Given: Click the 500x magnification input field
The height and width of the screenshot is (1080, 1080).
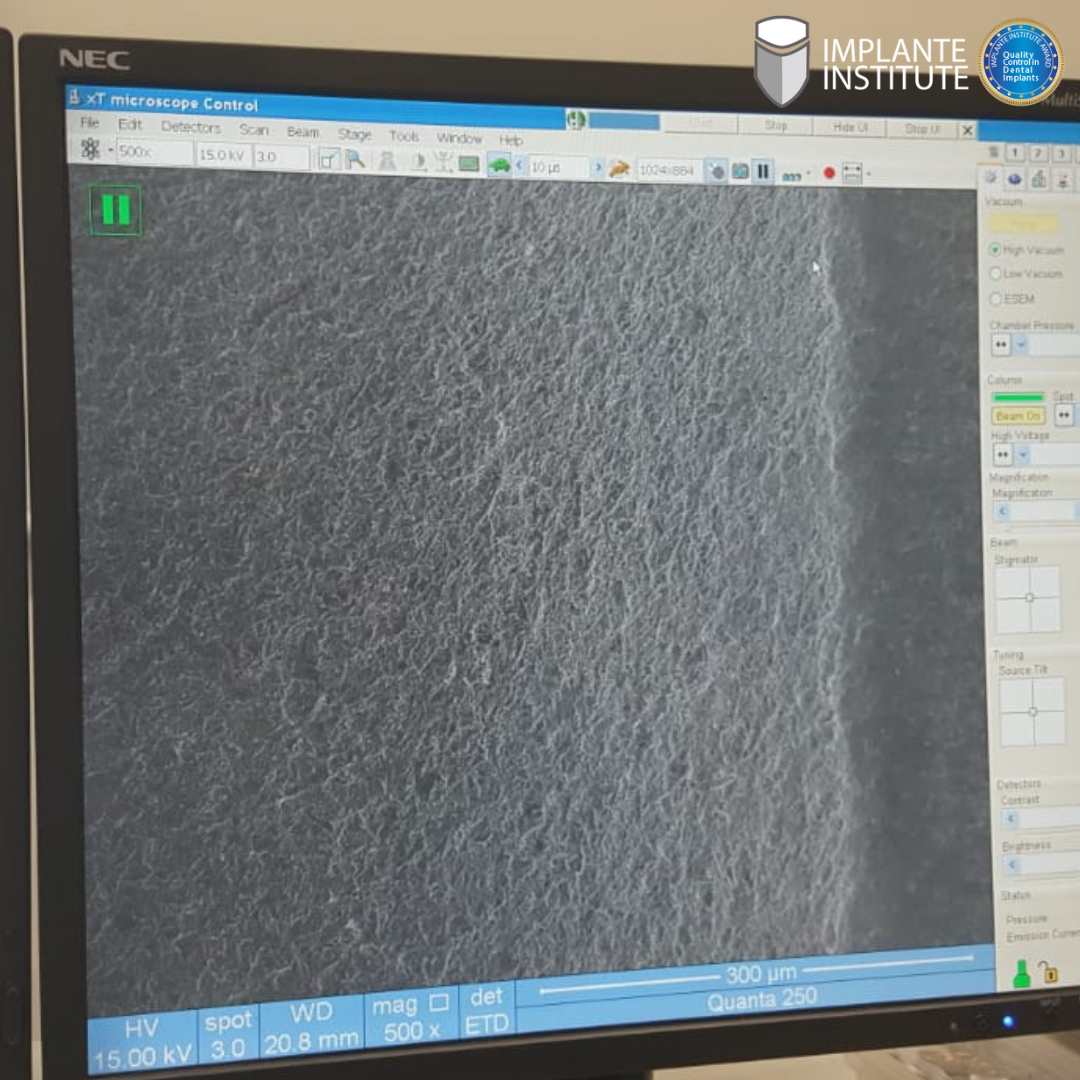Looking at the screenshot, I should (154, 152).
